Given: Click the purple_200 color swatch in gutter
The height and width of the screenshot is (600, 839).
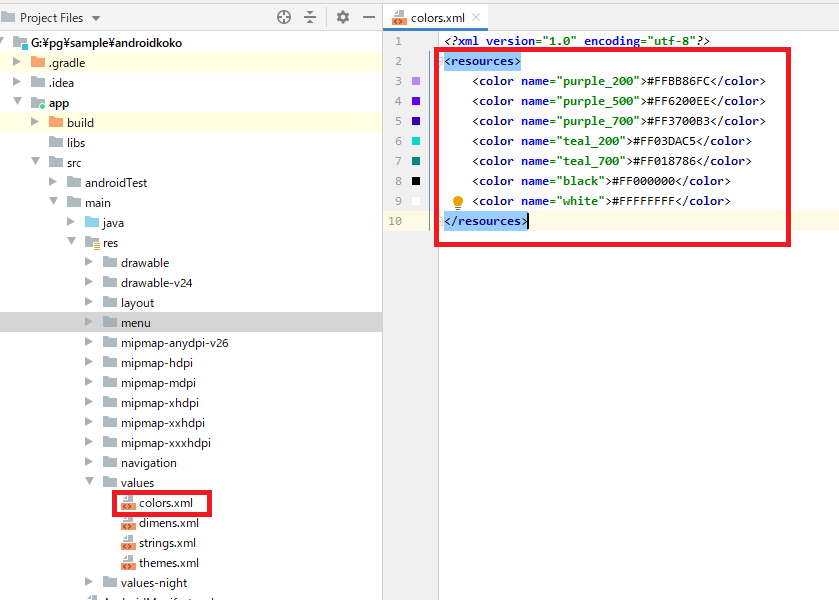Looking at the screenshot, I should point(416,81).
